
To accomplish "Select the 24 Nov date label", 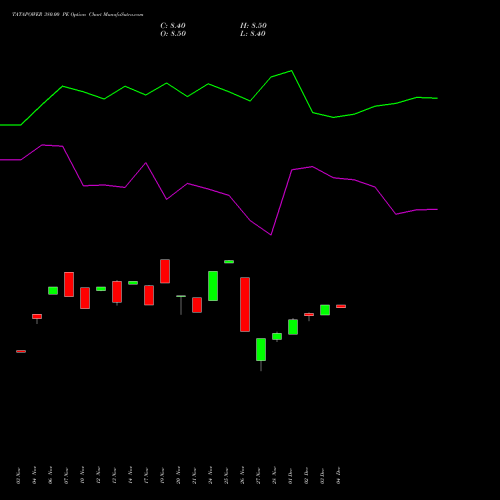I will click(x=210, y=475).
